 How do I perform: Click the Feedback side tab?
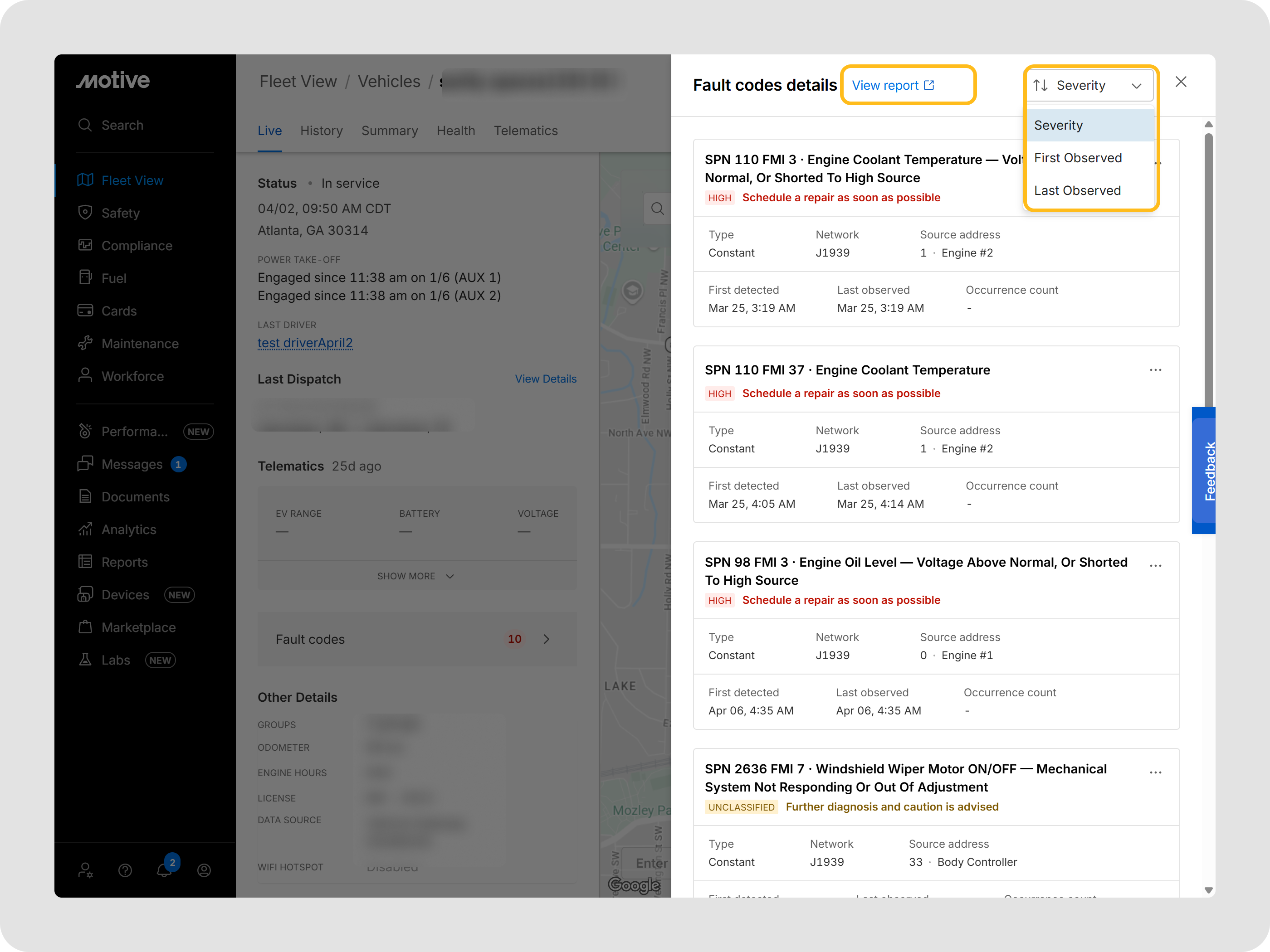(x=1205, y=471)
